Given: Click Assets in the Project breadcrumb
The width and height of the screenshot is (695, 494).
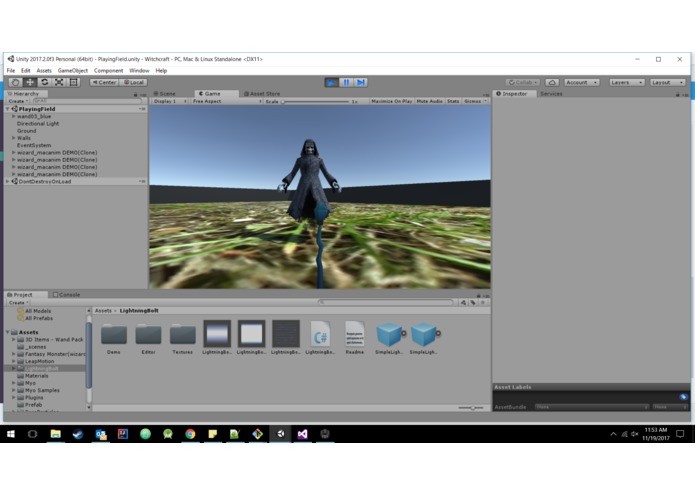Looking at the screenshot, I should pyautogui.click(x=103, y=311).
